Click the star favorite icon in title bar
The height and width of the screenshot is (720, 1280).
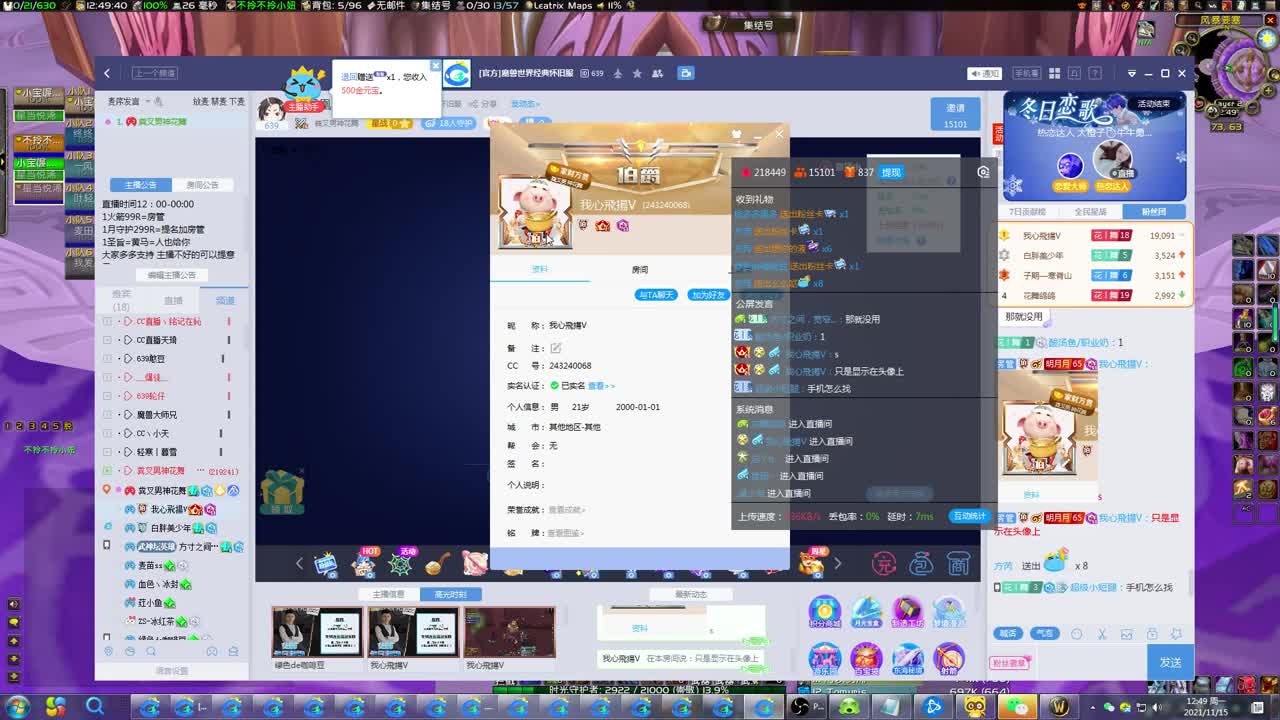coord(637,73)
